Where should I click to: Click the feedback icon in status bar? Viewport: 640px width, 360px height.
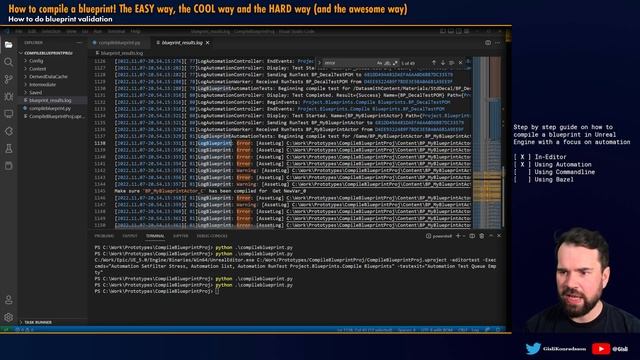(487, 329)
